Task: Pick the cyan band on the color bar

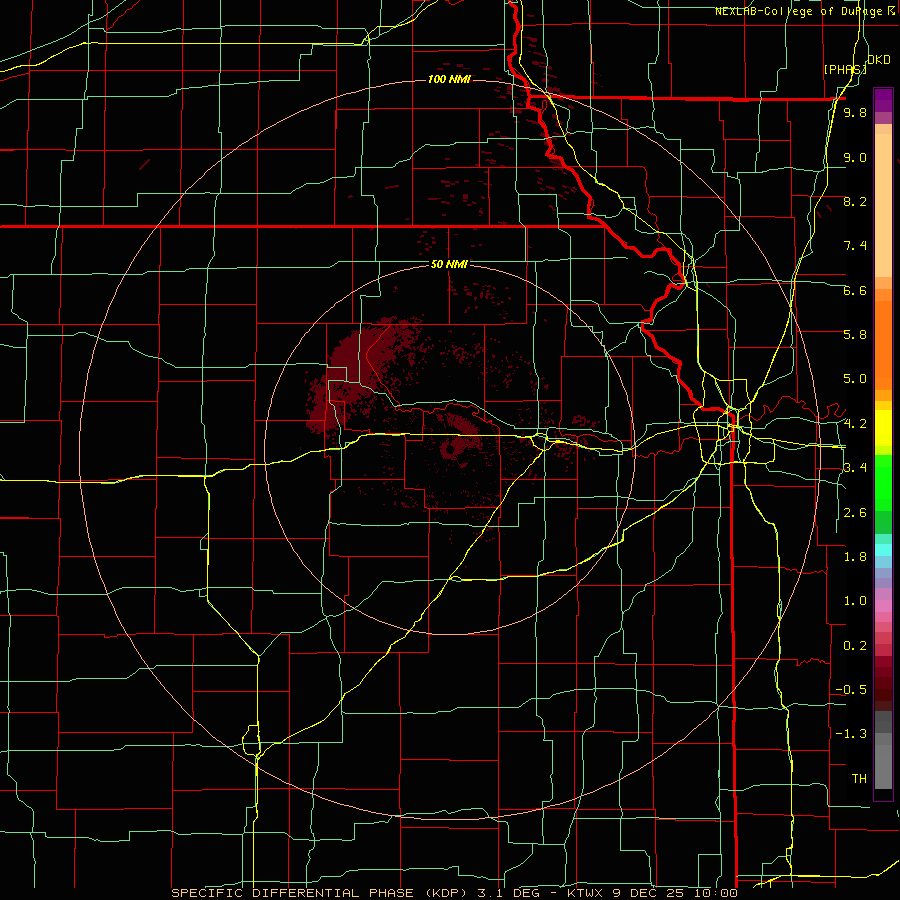Action: point(883,550)
